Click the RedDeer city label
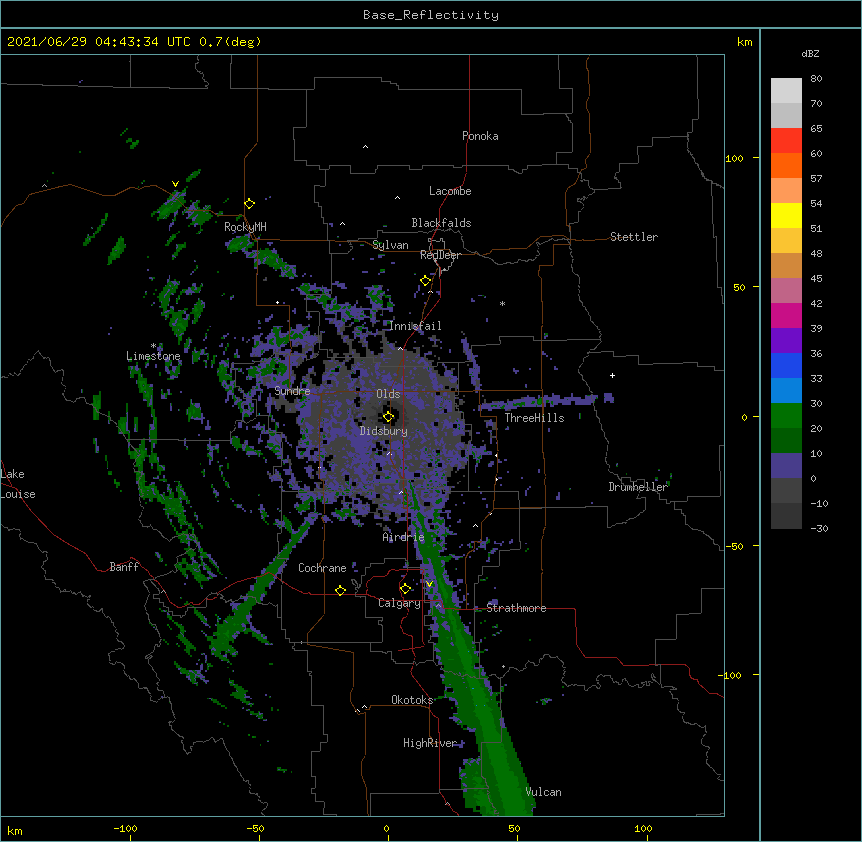The height and width of the screenshot is (842, 862). [440, 255]
